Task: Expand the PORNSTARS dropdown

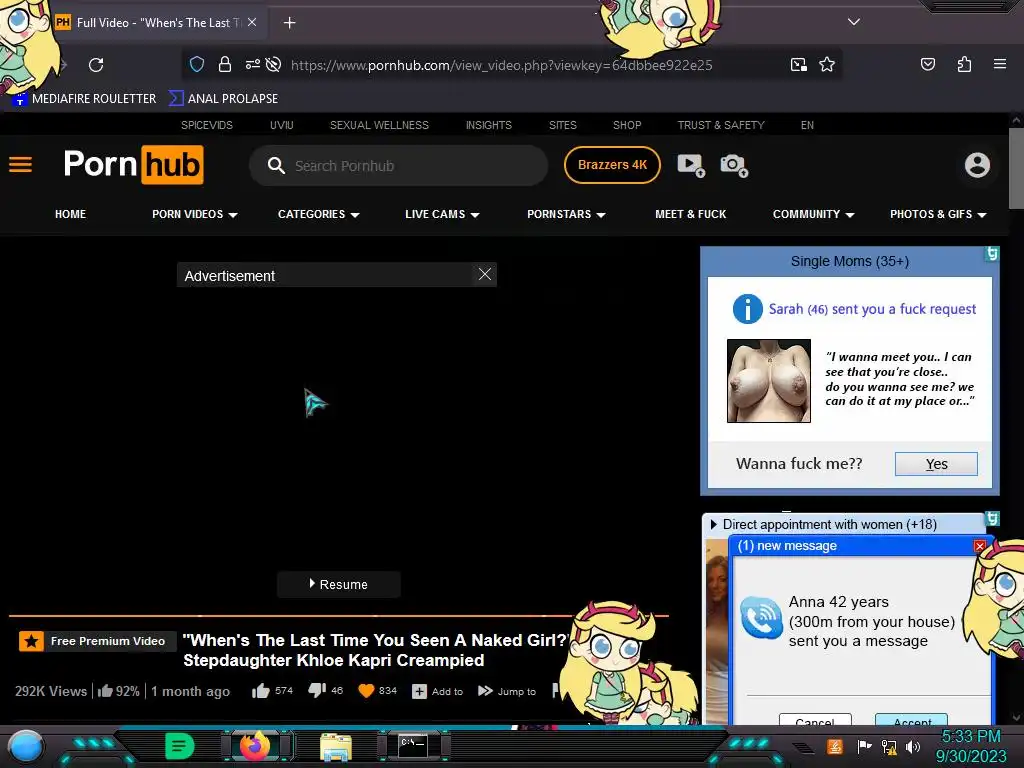Action: 566,214
